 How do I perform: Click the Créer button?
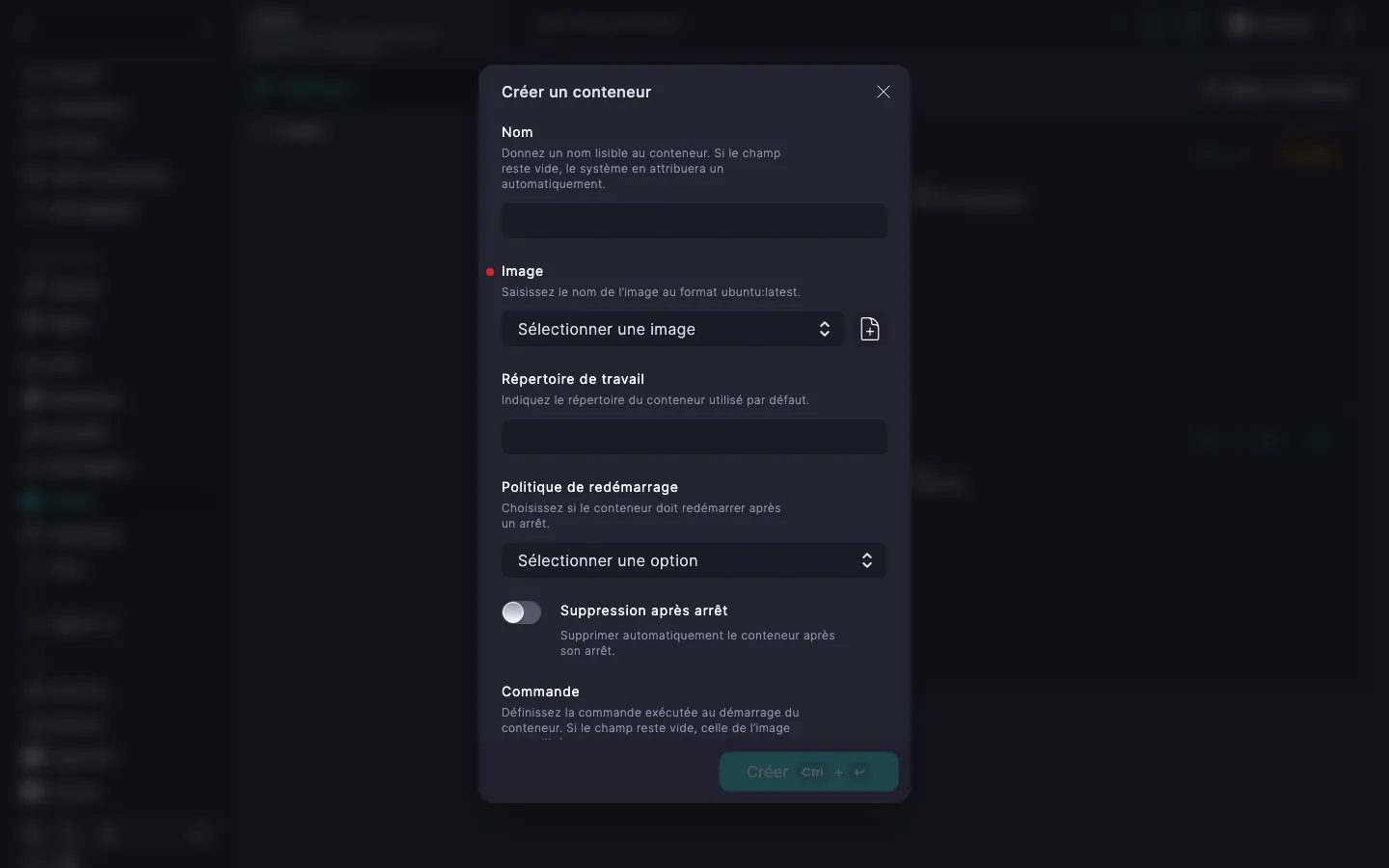808,772
